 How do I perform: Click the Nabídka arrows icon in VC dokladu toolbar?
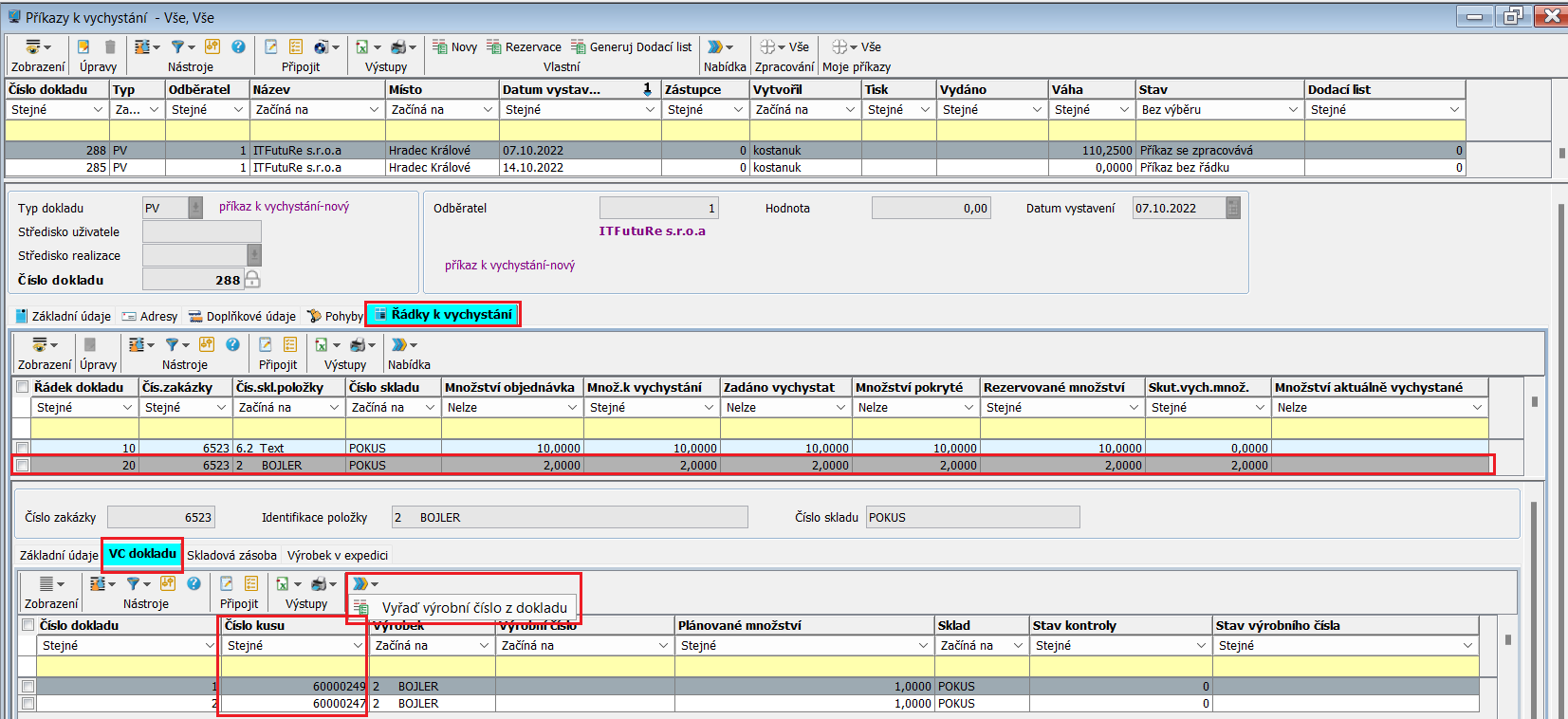360,583
